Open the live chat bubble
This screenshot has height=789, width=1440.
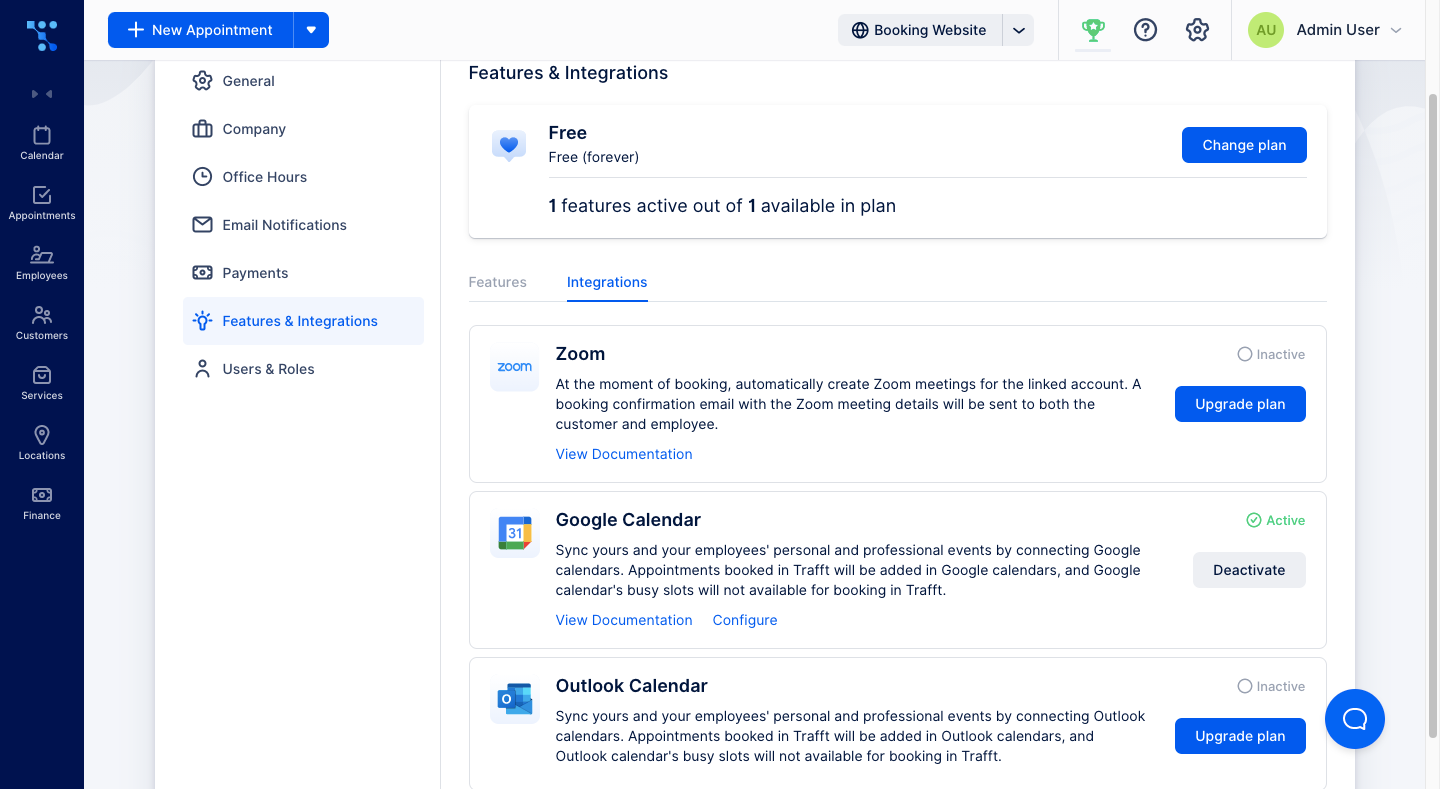1354,719
